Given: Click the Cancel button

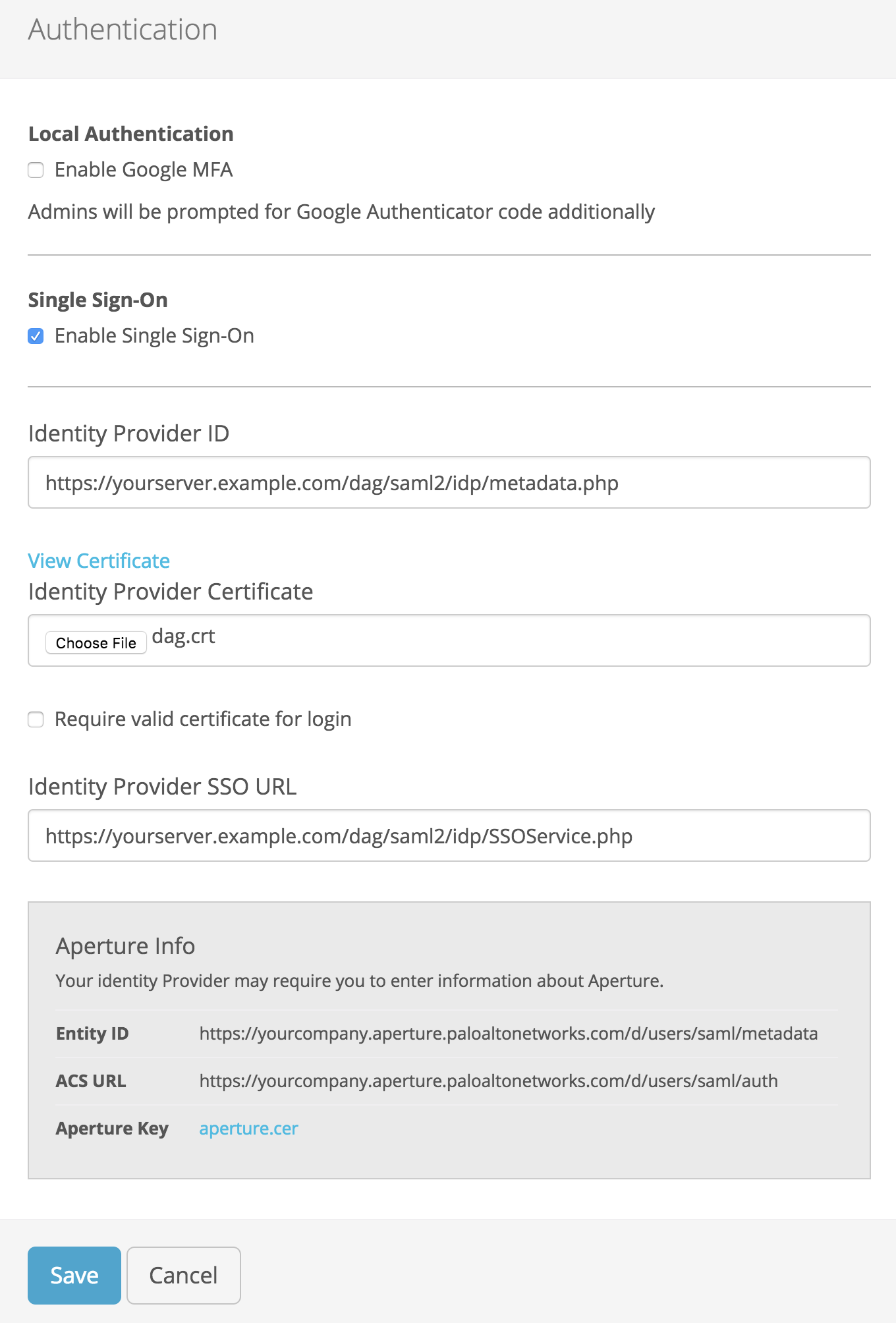Looking at the screenshot, I should click(183, 1276).
